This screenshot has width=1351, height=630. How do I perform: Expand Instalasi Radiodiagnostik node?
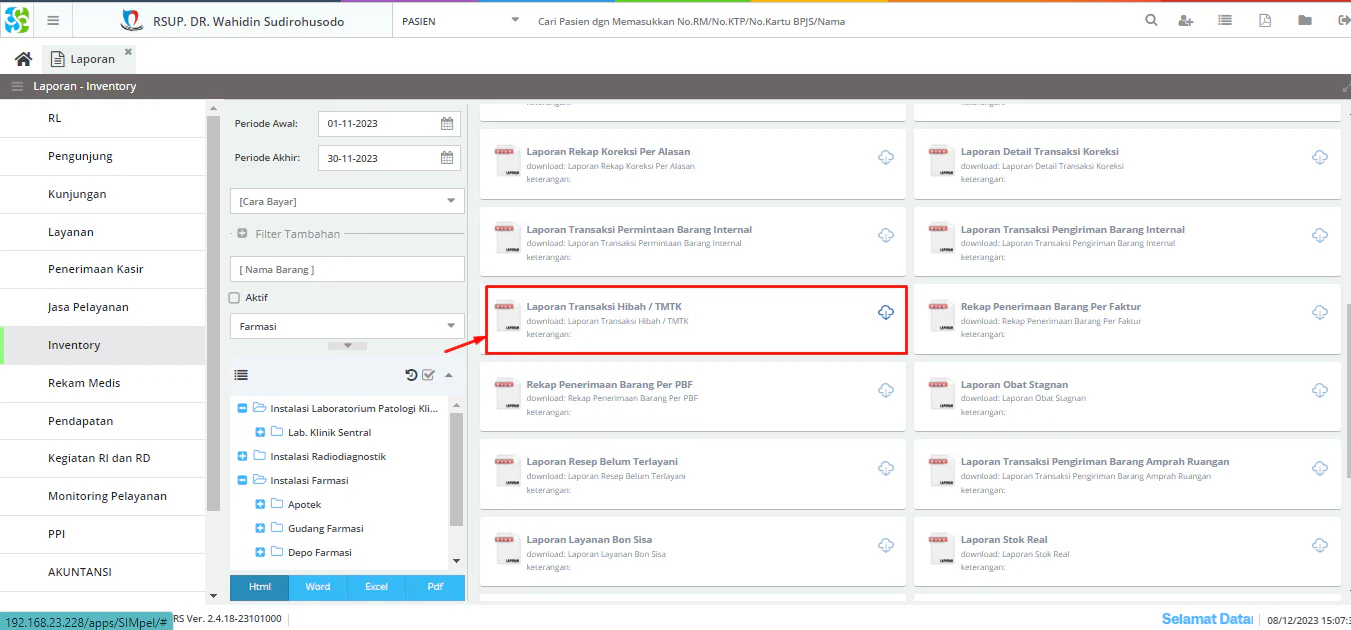tap(243, 456)
